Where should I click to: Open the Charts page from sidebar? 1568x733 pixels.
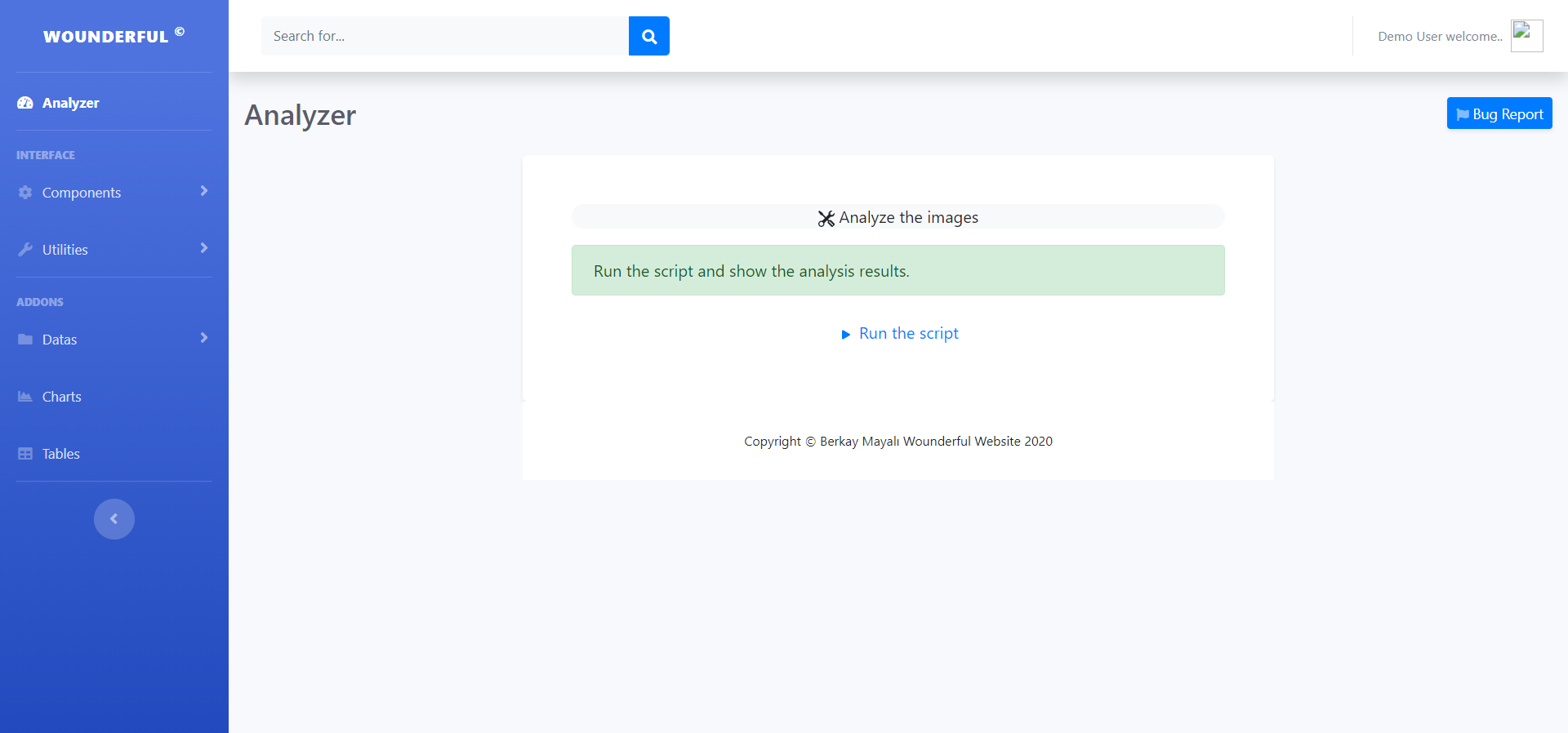point(62,397)
